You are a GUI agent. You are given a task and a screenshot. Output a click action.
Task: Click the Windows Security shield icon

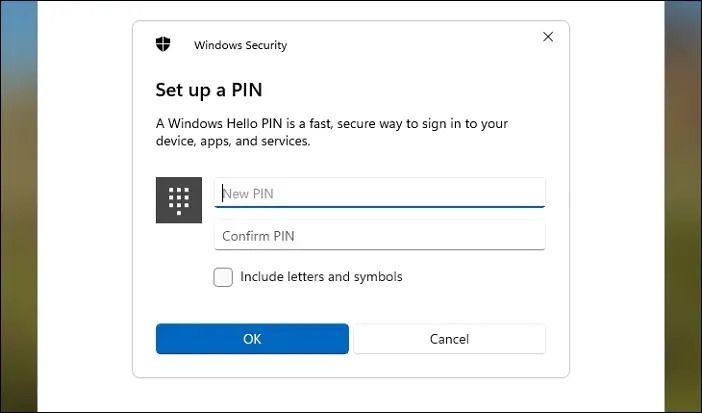pos(163,44)
